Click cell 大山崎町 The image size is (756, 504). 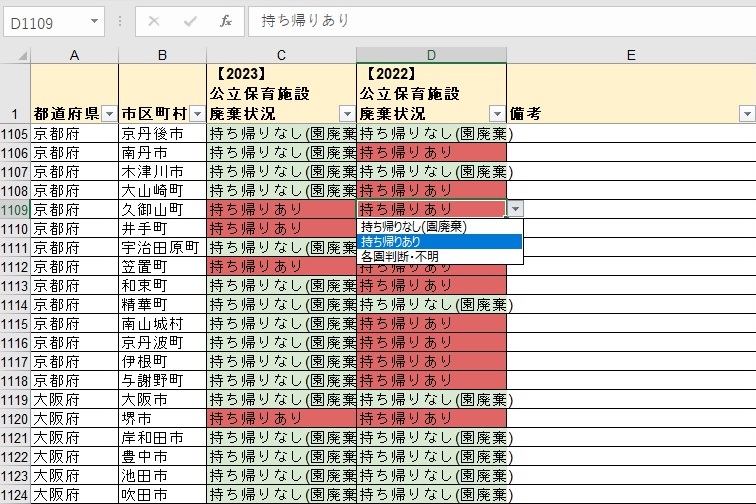click(162, 191)
